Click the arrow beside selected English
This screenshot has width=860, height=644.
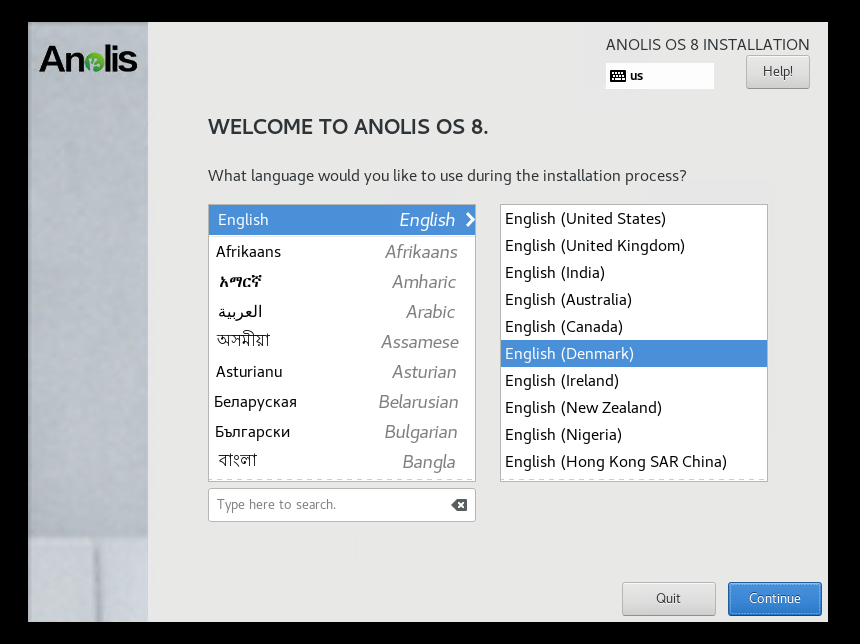pyautogui.click(x=469, y=220)
